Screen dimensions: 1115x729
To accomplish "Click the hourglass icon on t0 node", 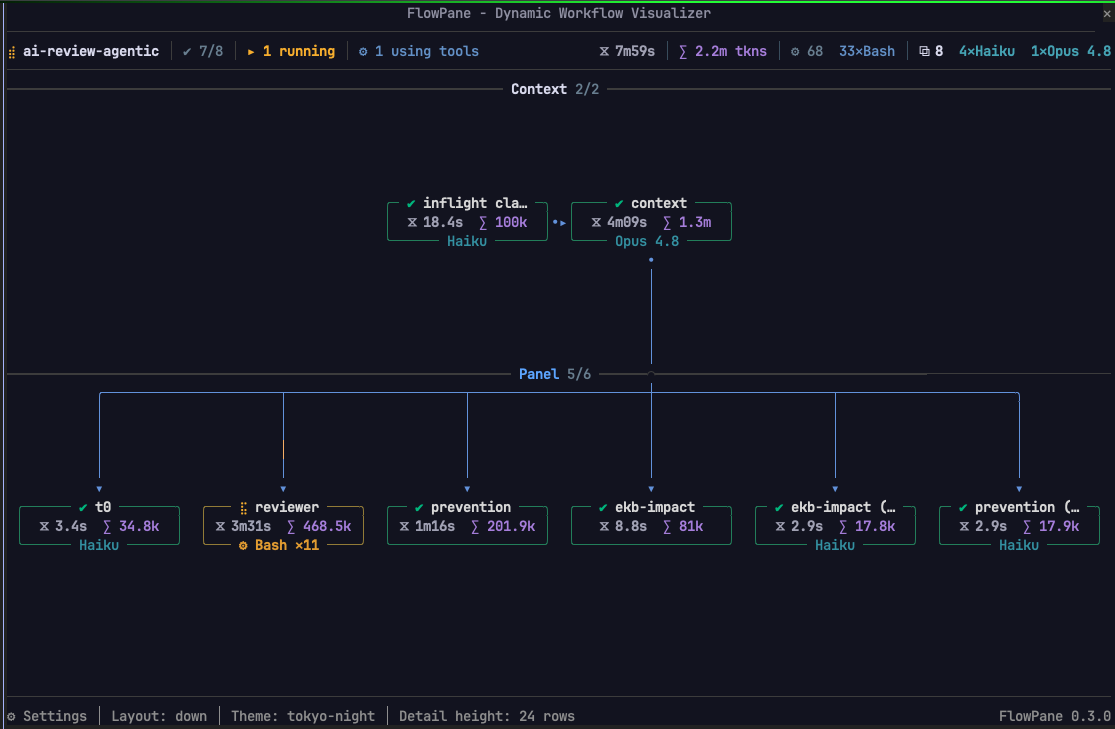I will point(44,526).
